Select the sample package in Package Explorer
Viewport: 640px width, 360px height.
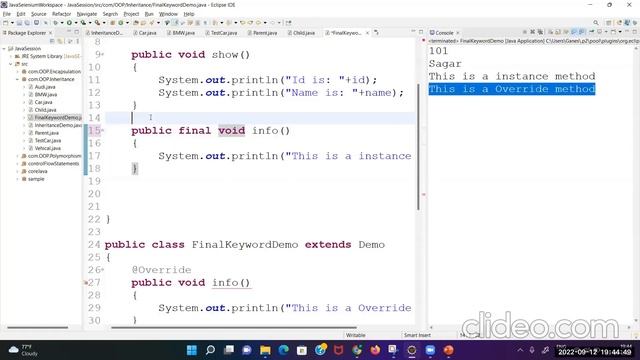click(x=36, y=179)
